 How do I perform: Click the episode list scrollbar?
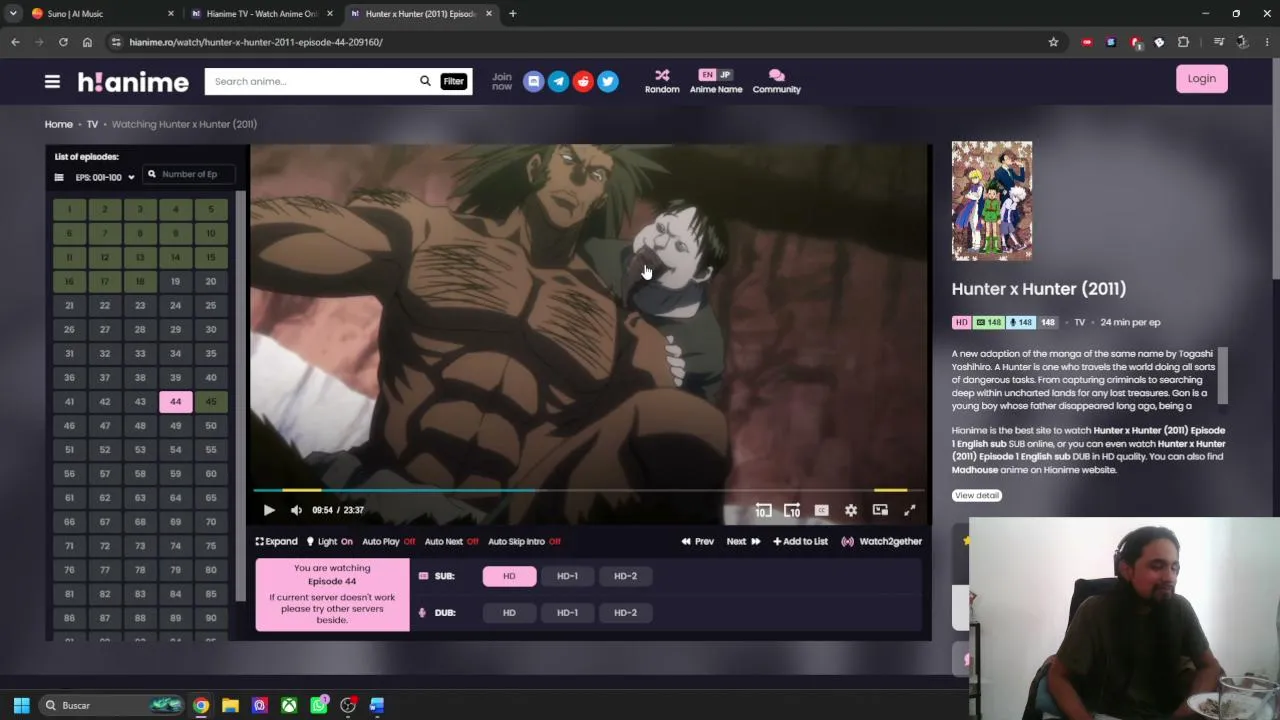240,395
